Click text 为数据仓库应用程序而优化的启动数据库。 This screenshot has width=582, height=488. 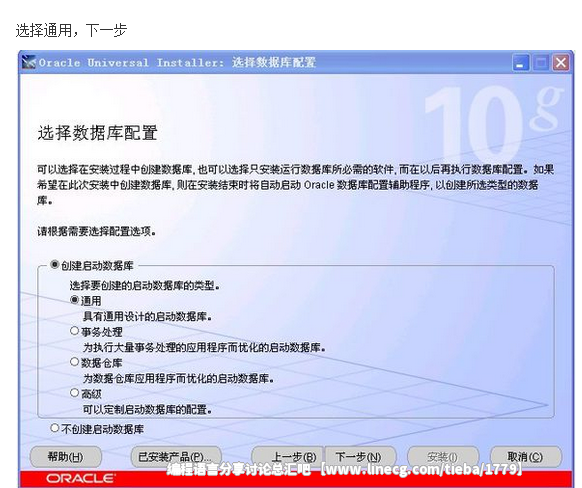tap(179, 379)
